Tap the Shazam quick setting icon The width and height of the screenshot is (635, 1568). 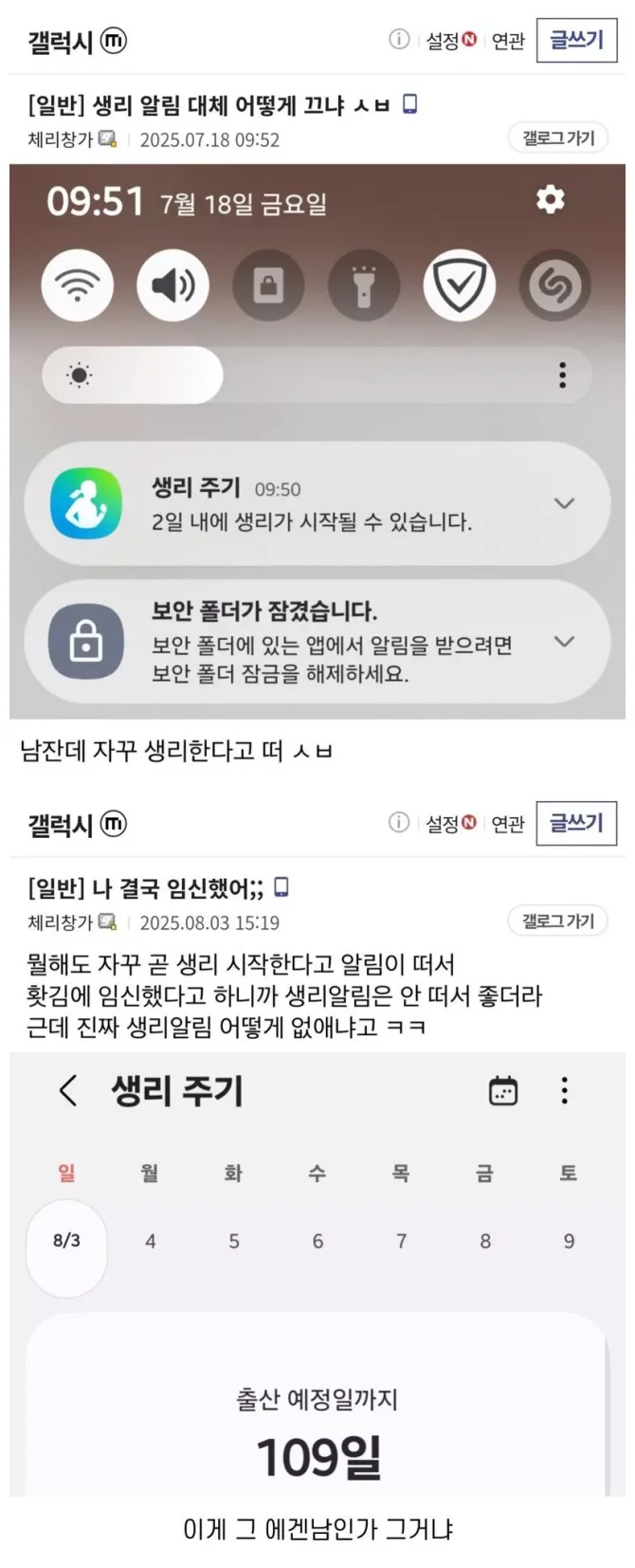click(x=555, y=285)
